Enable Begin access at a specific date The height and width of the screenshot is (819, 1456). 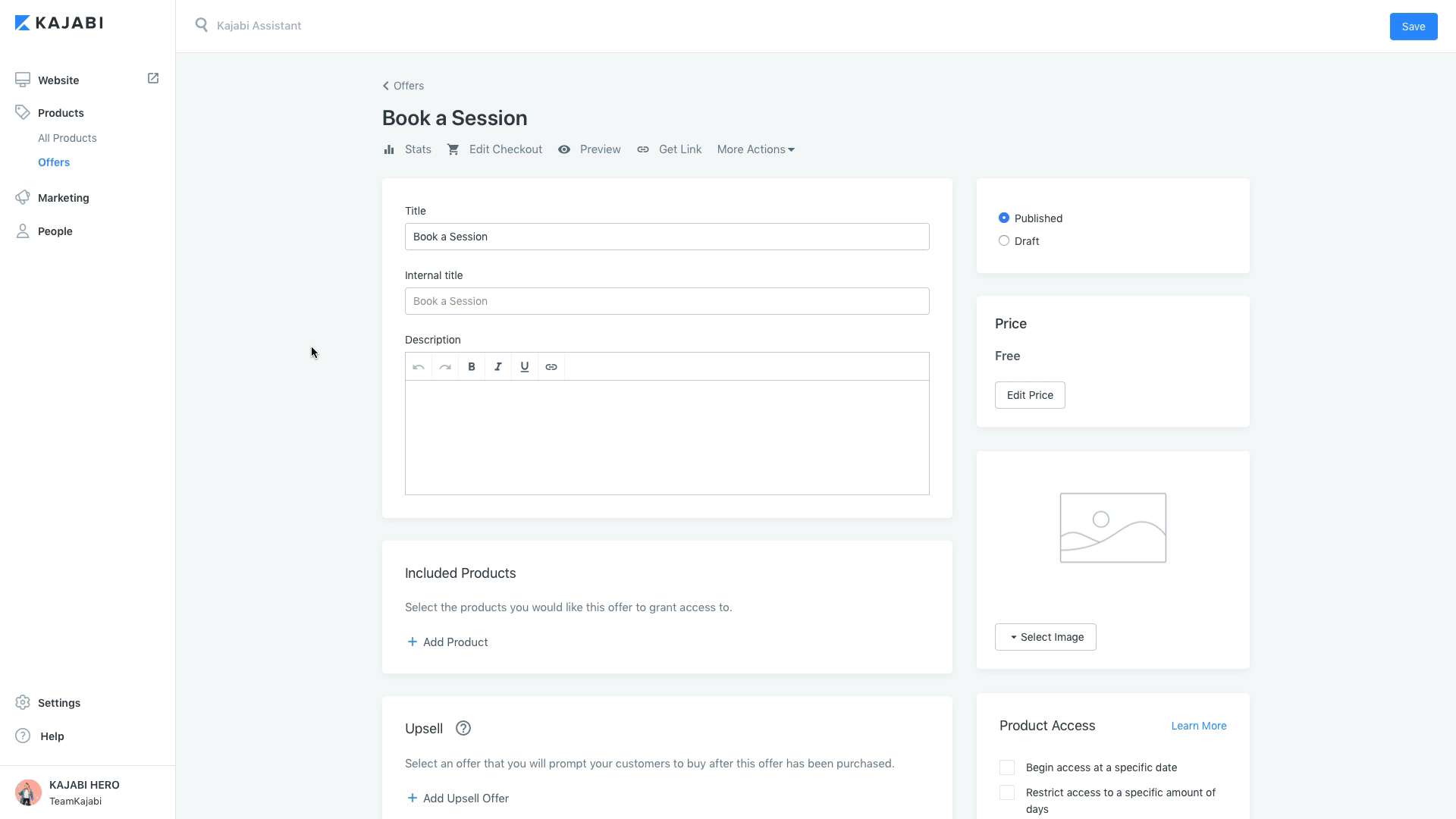point(1007,767)
